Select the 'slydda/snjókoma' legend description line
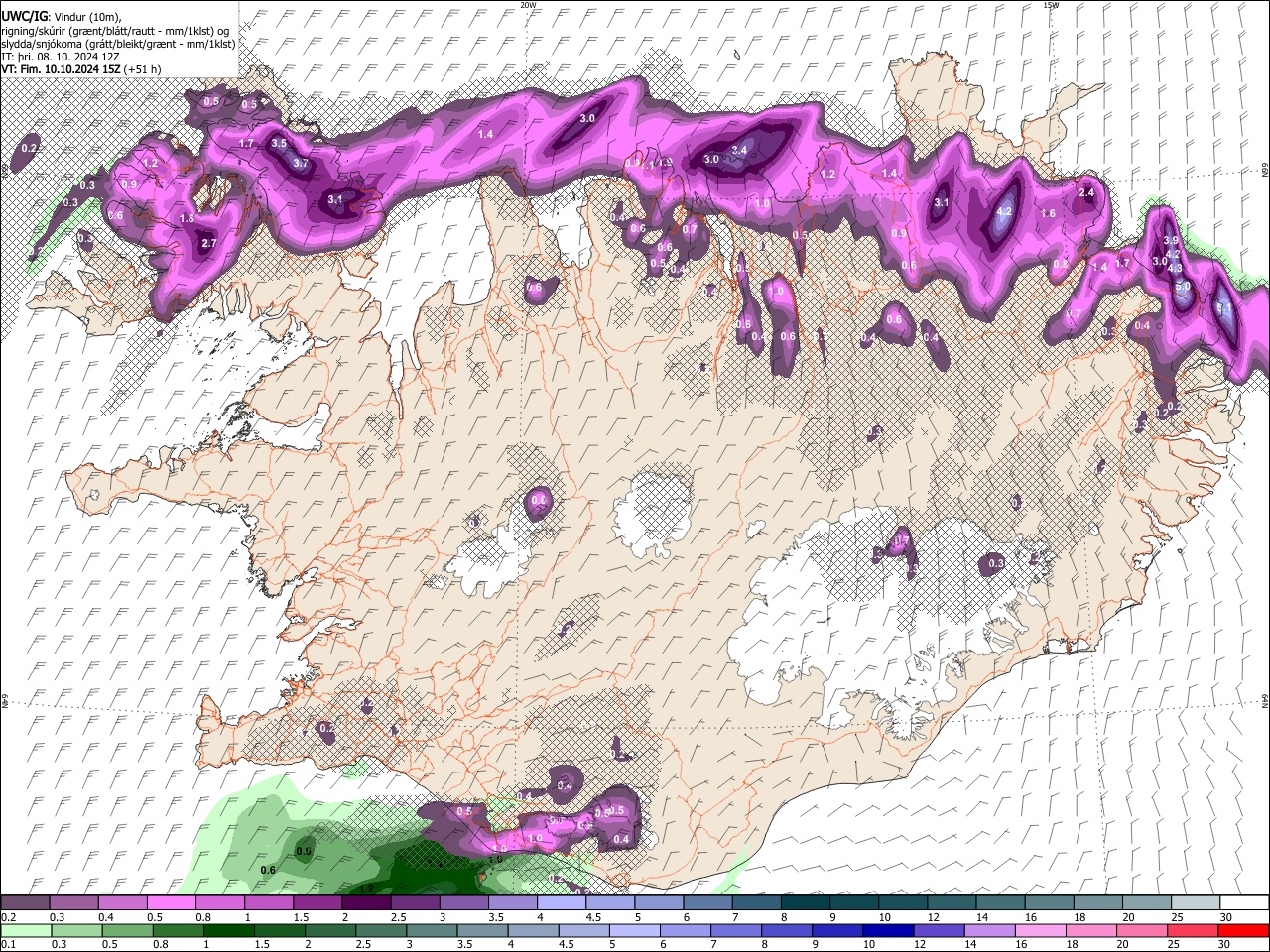This screenshot has width=1270, height=952. (118, 44)
